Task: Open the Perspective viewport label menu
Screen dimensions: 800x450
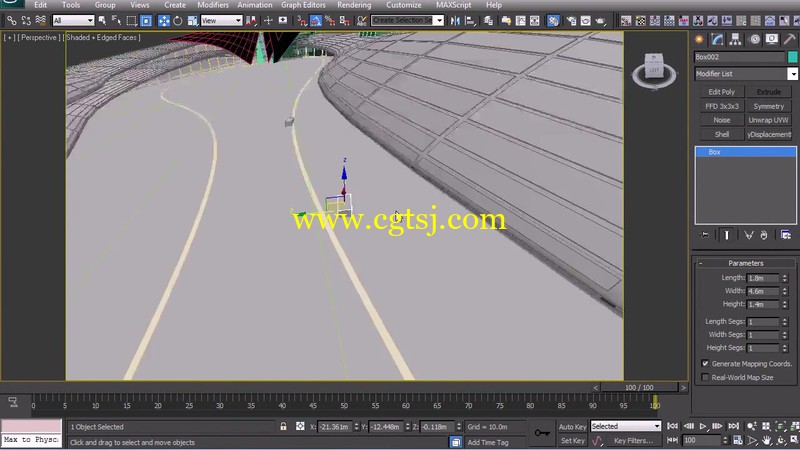Action: point(38,37)
